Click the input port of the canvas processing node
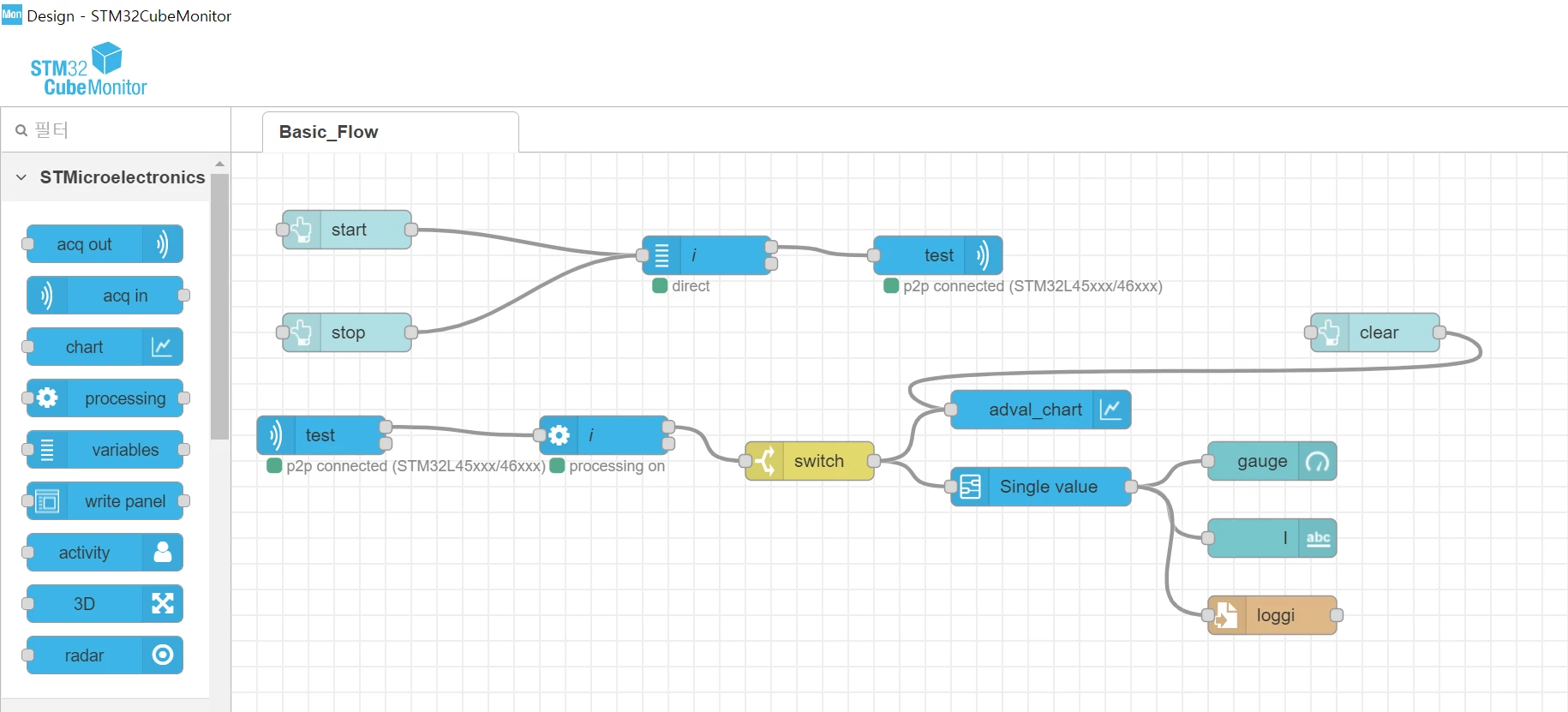The height and width of the screenshot is (712, 1568). (540, 435)
